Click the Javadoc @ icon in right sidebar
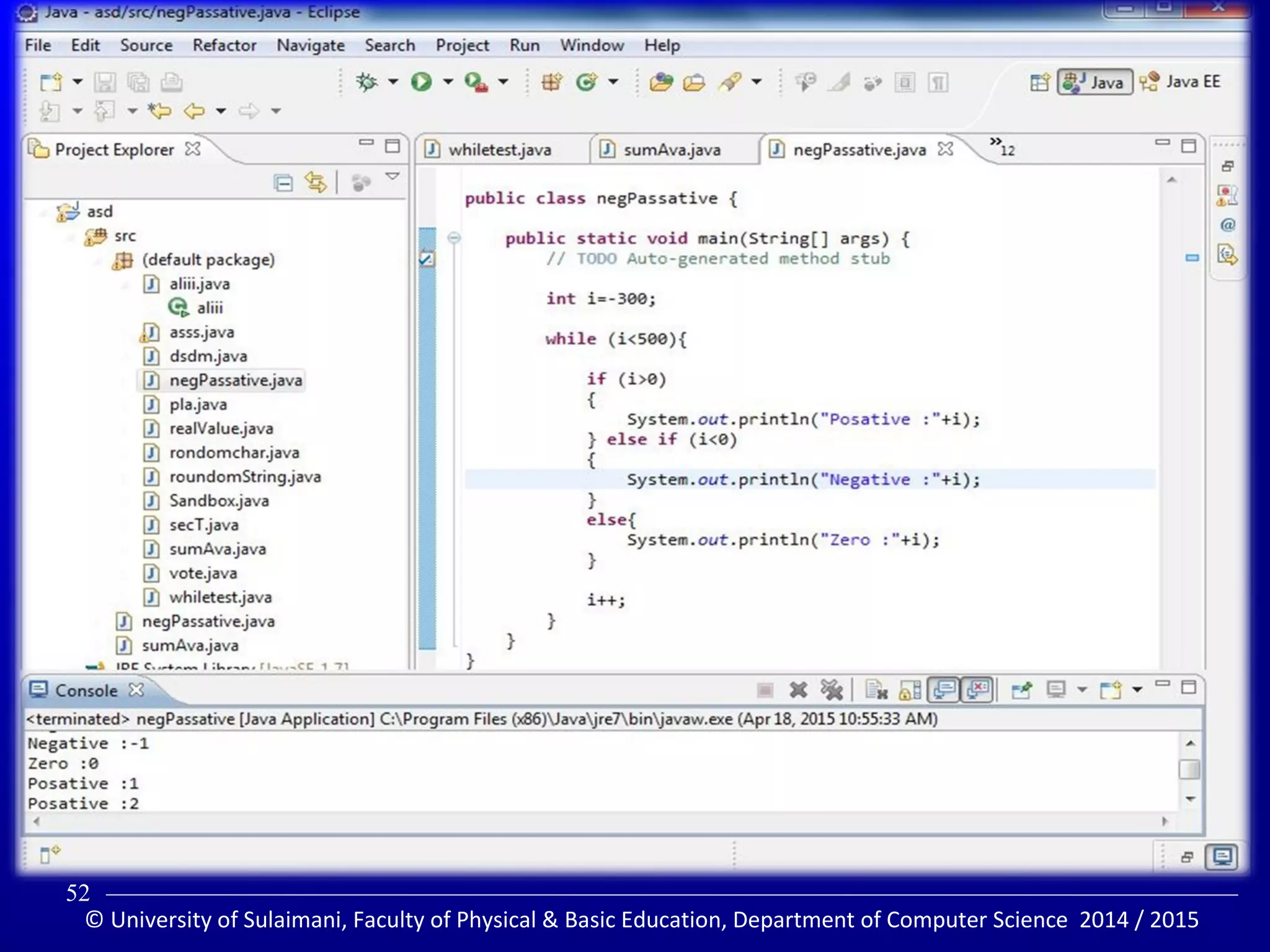 coord(1227,225)
